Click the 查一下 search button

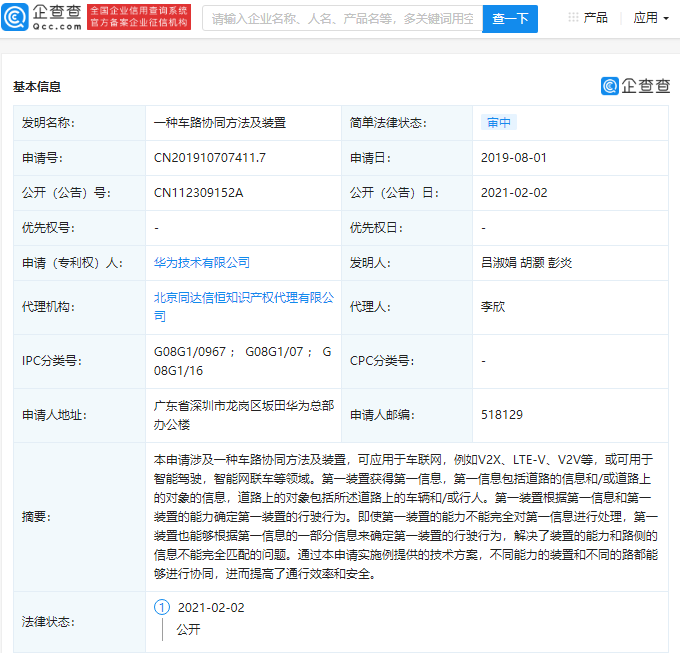coord(510,19)
